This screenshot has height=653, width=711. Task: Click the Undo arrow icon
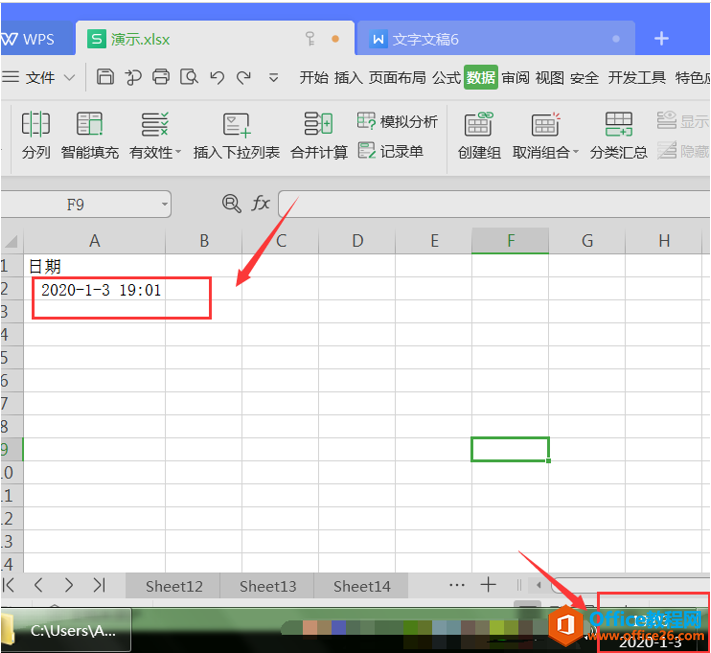click(x=217, y=78)
